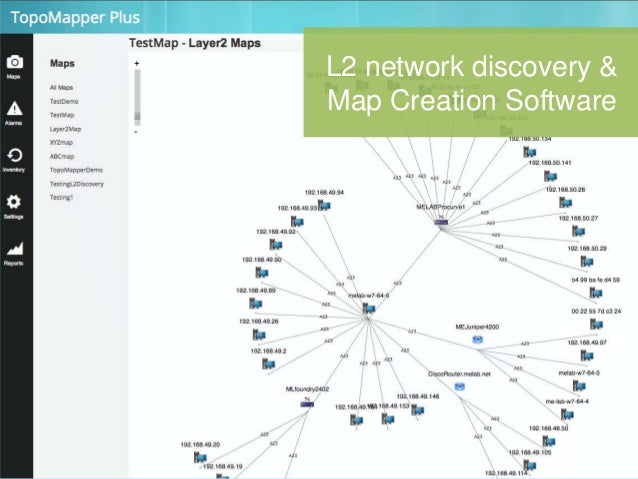Select host node 192.168.50.26
Viewport: 638px width, 479px height.
(566, 203)
